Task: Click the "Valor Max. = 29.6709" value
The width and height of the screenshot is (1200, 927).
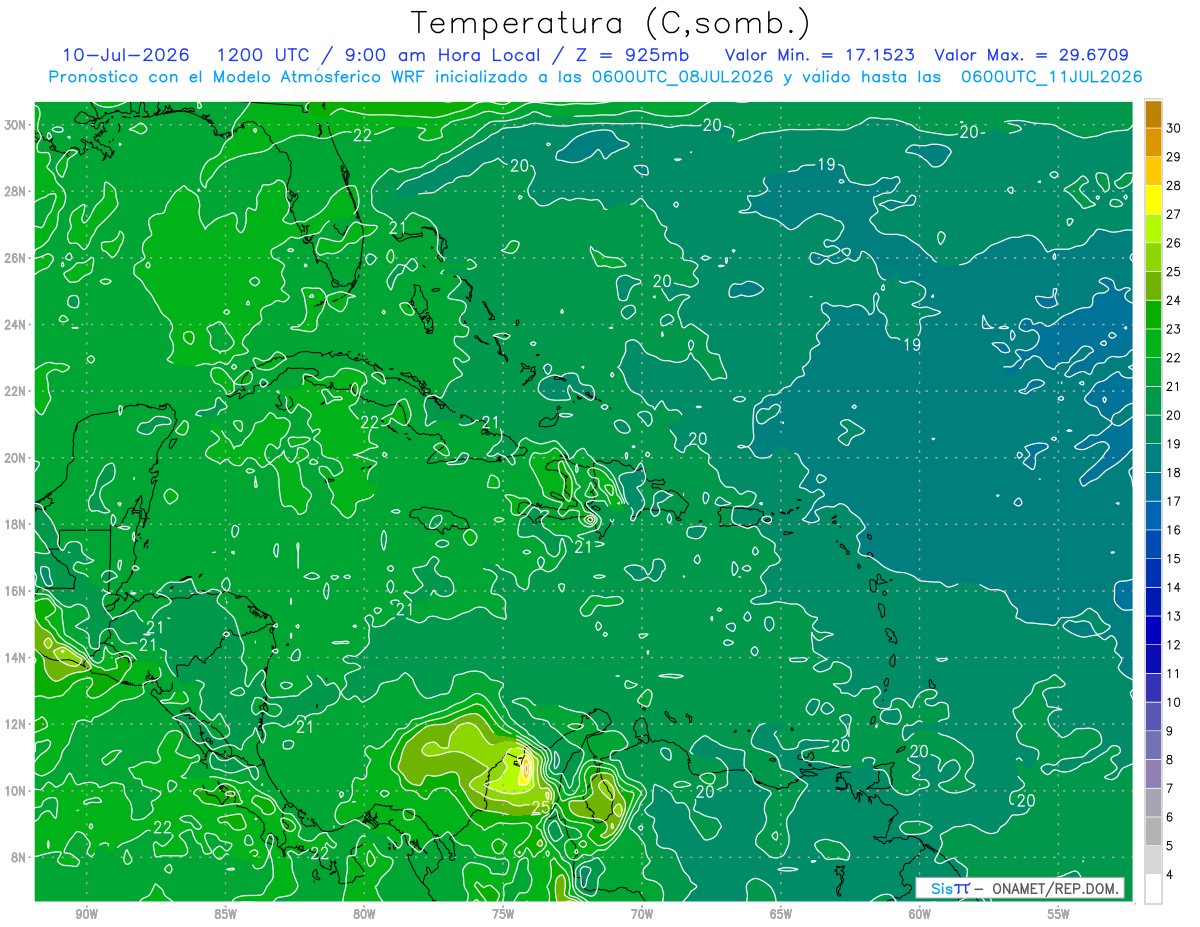Action: (1032, 55)
